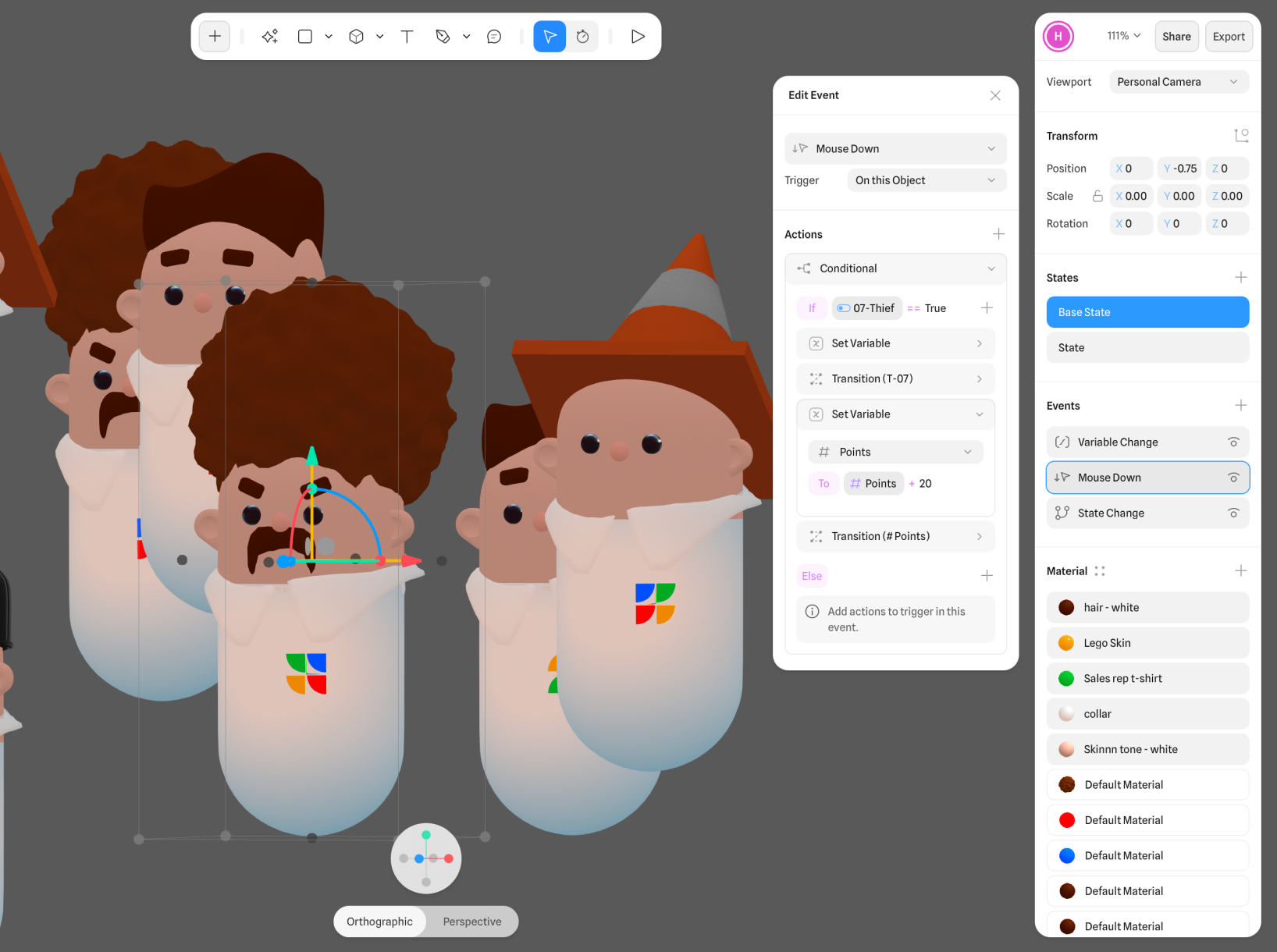
Task: Select the rectangle shape tool
Action: pos(305,37)
